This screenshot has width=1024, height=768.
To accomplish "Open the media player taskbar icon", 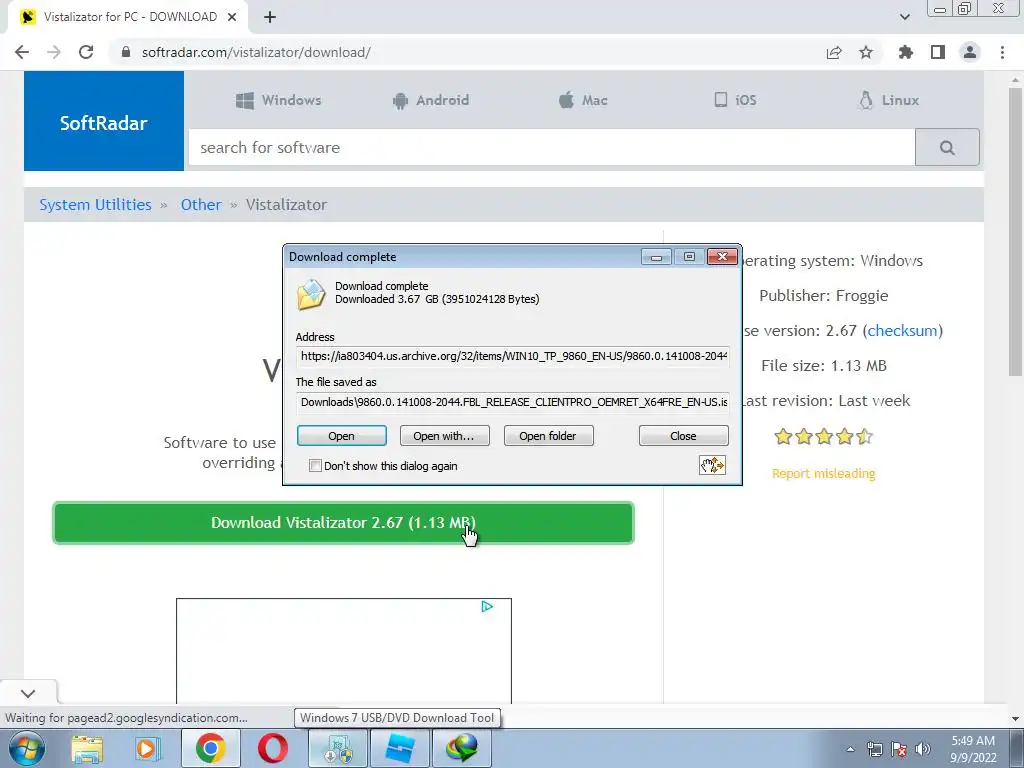I will pyautogui.click(x=147, y=748).
